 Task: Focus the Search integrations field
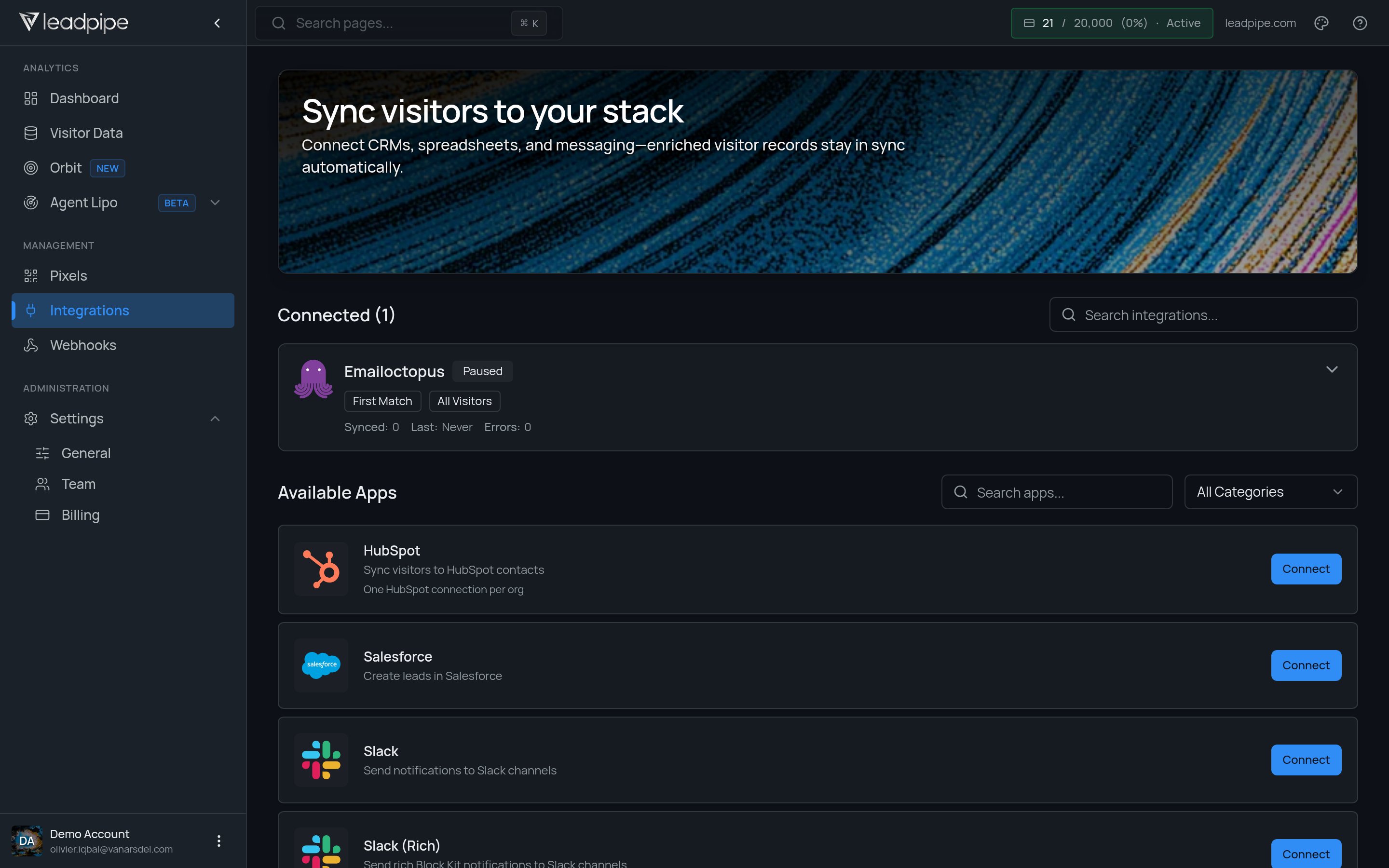(x=1203, y=314)
